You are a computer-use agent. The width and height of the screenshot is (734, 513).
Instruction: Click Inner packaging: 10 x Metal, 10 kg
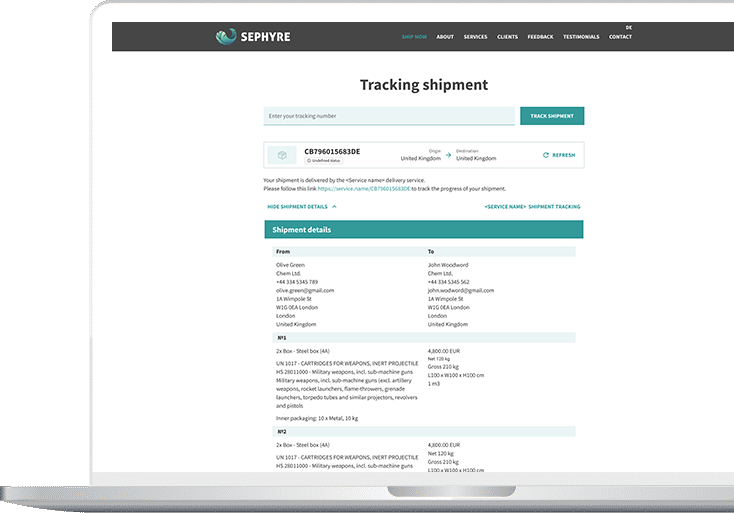[x=317, y=418]
